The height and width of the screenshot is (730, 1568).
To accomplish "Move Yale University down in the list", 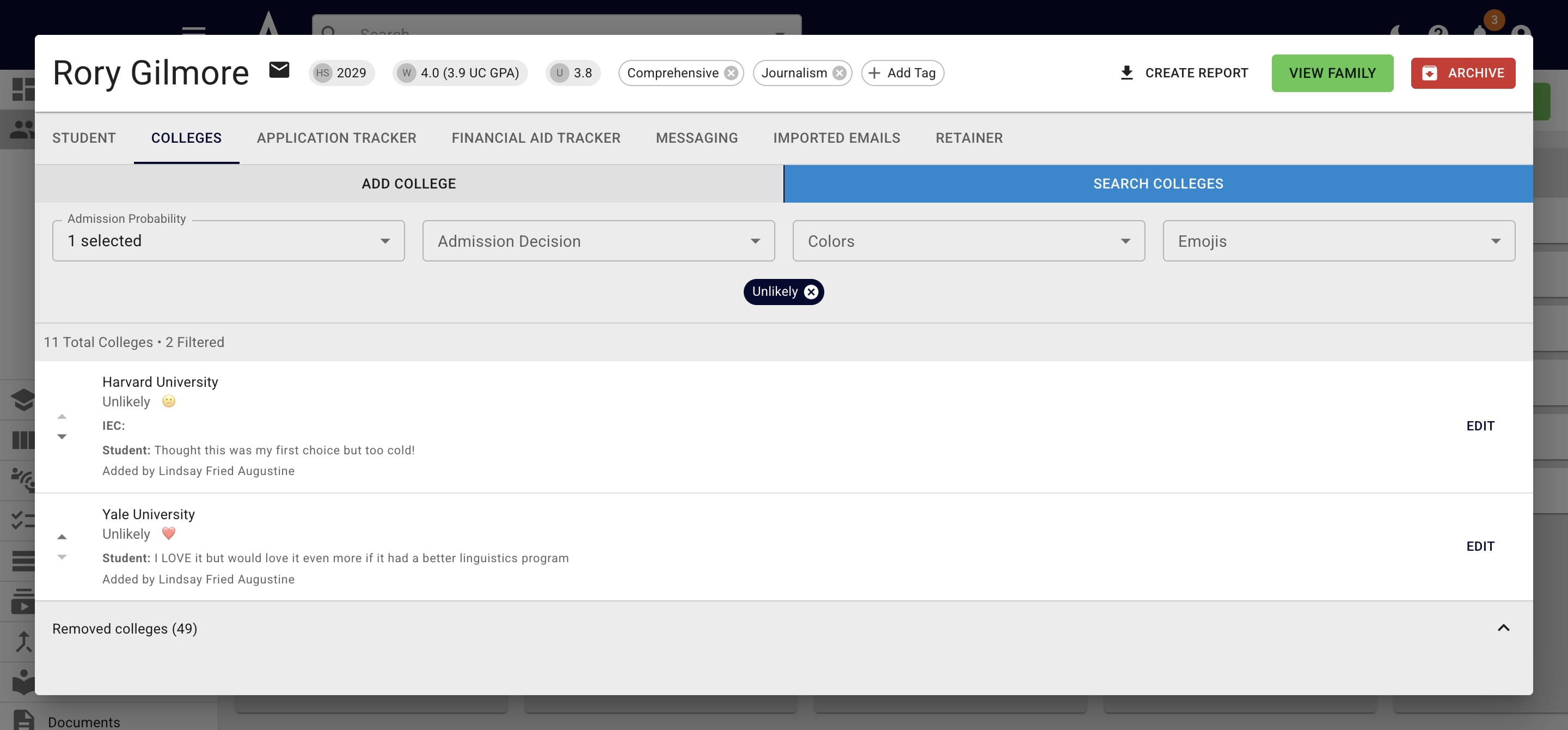I will (62, 557).
